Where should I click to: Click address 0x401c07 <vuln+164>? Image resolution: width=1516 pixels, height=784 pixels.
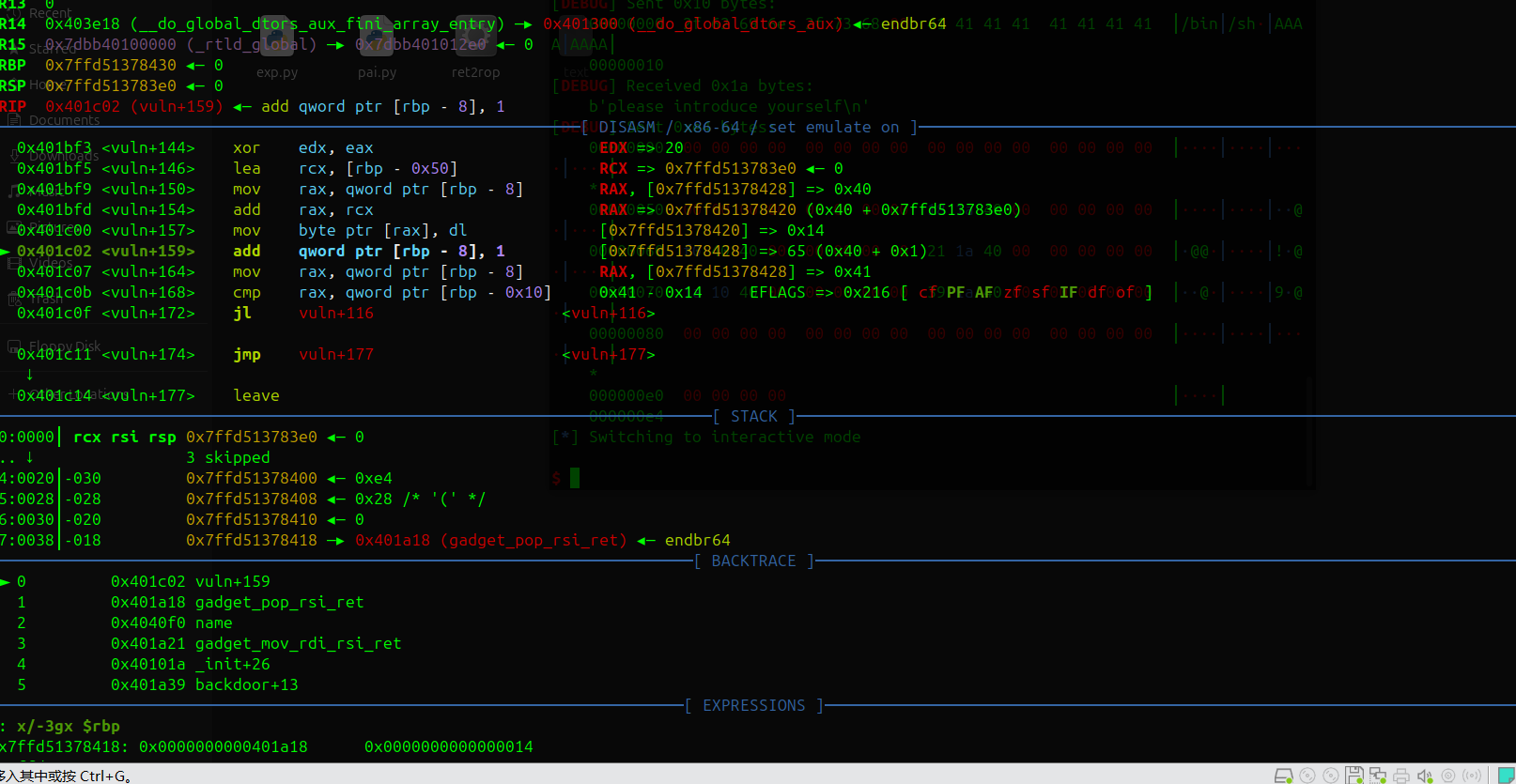106,271
